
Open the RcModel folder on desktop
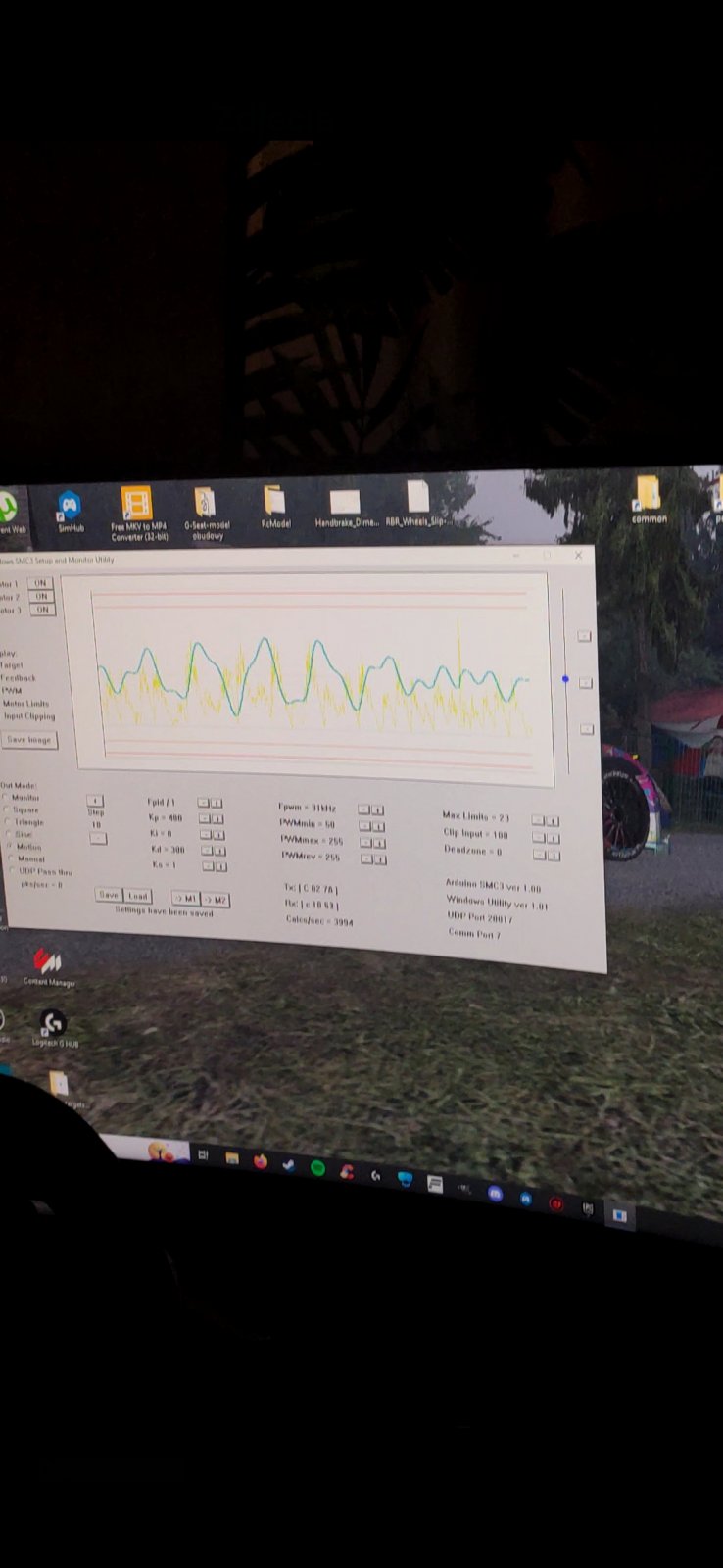pos(275,507)
